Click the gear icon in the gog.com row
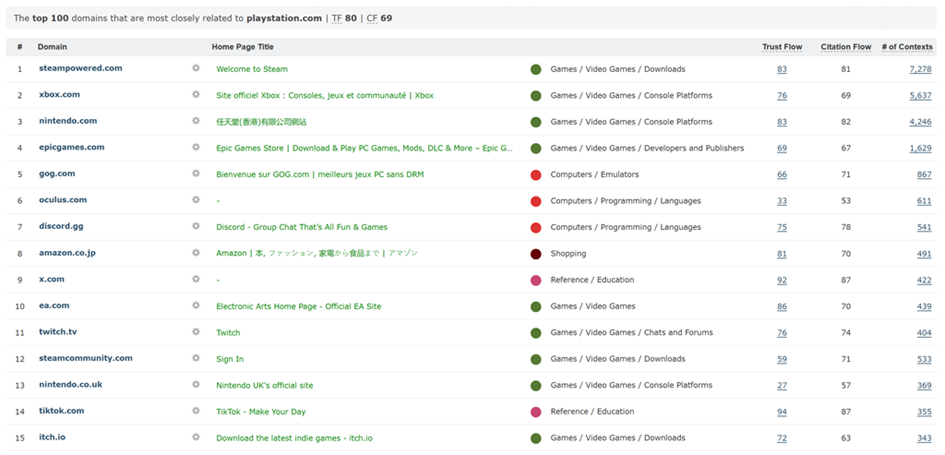The height and width of the screenshot is (455, 945). click(x=196, y=174)
